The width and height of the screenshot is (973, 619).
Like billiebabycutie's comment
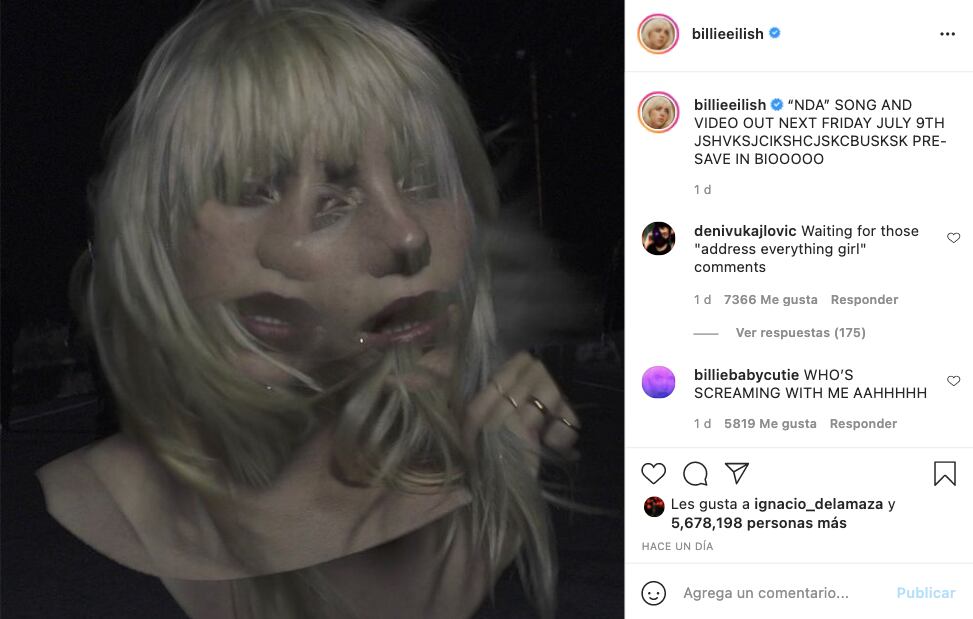[x=953, y=381]
